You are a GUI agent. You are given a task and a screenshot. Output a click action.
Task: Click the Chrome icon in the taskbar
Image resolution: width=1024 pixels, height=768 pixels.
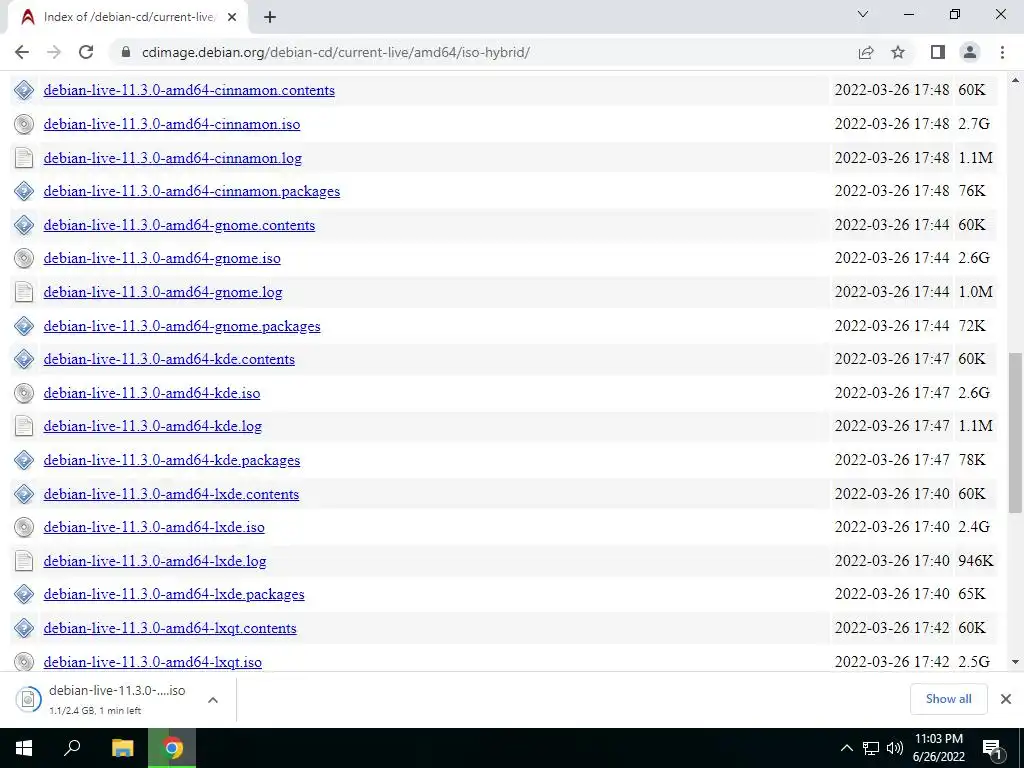coord(172,748)
